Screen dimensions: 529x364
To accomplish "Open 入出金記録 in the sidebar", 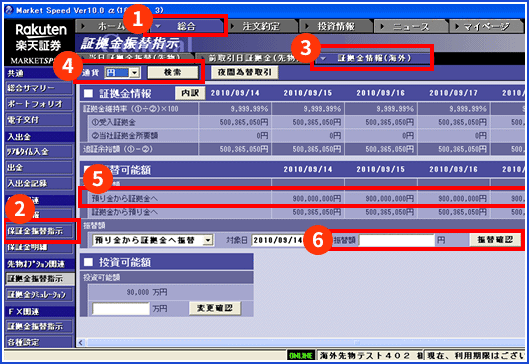I will coord(39,183).
